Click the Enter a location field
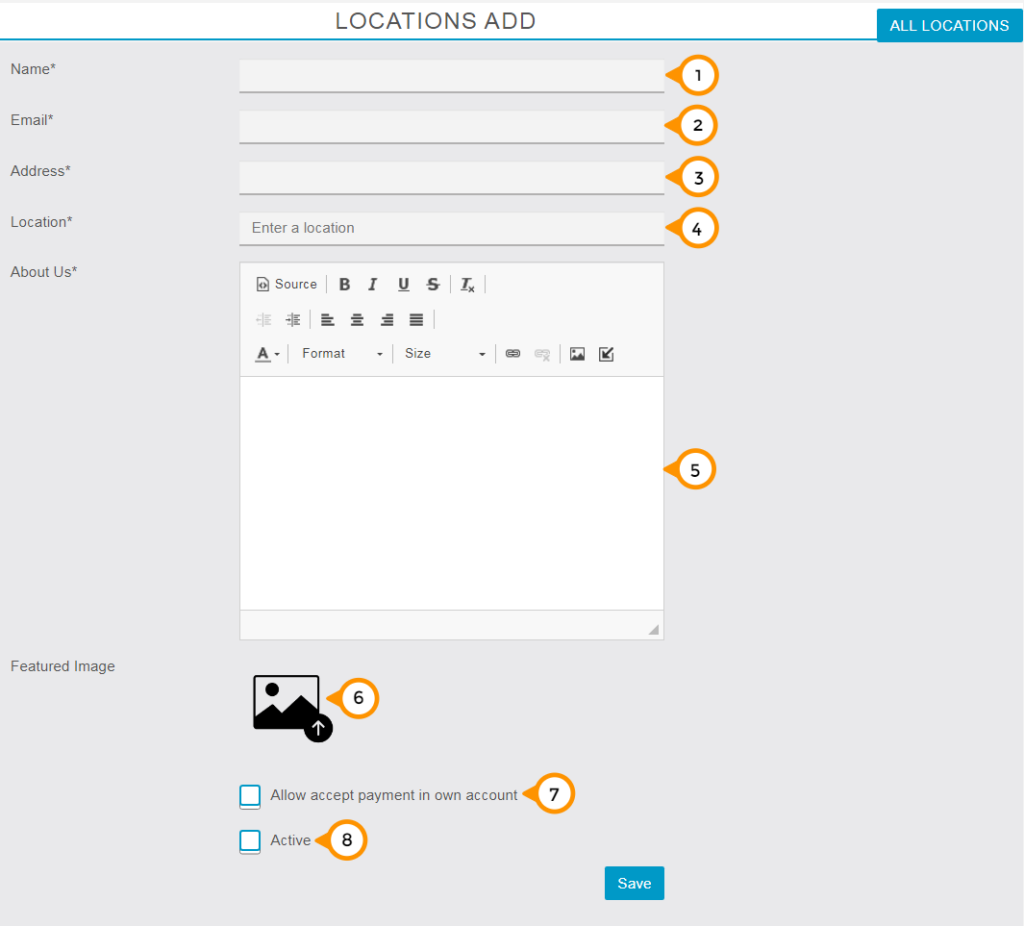 [450, 228]
